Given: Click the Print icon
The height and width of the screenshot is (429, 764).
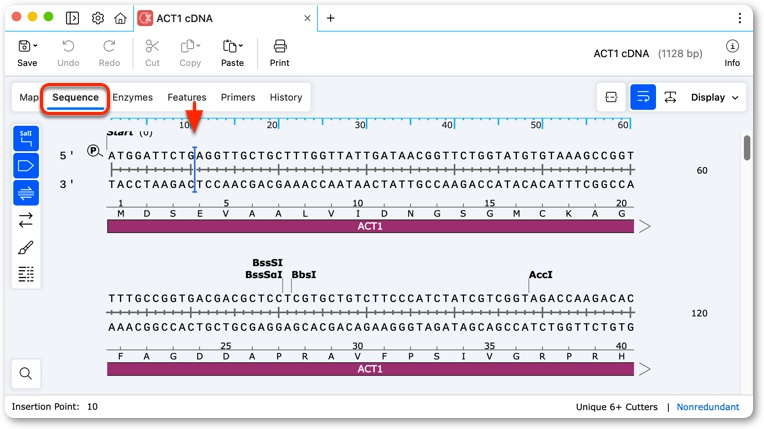Looking at the screenshot, I should click(280, 46).
